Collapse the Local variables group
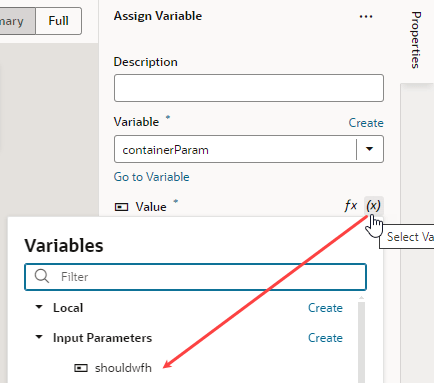The image size is (434, 383). 39,307
